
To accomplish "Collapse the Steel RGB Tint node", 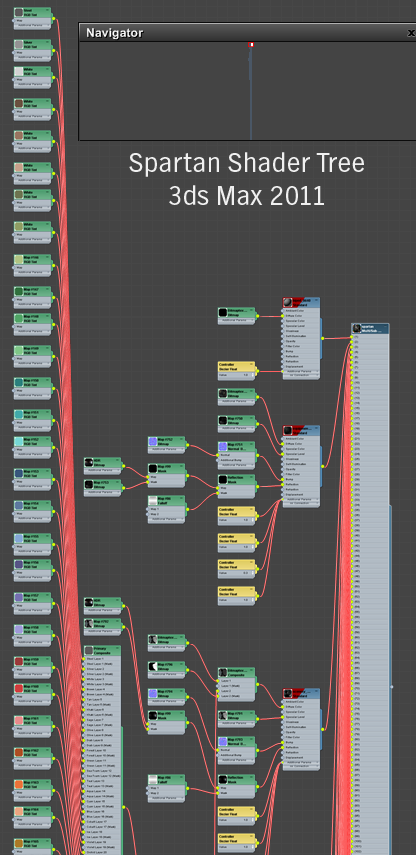I will click(48, 9).
